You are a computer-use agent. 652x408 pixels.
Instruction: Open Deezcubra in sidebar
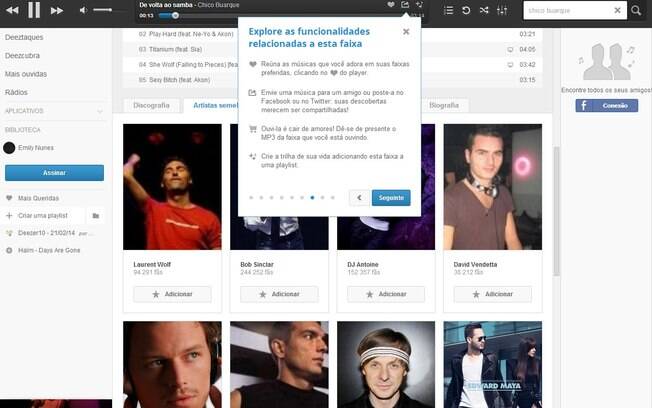[22, 56]
